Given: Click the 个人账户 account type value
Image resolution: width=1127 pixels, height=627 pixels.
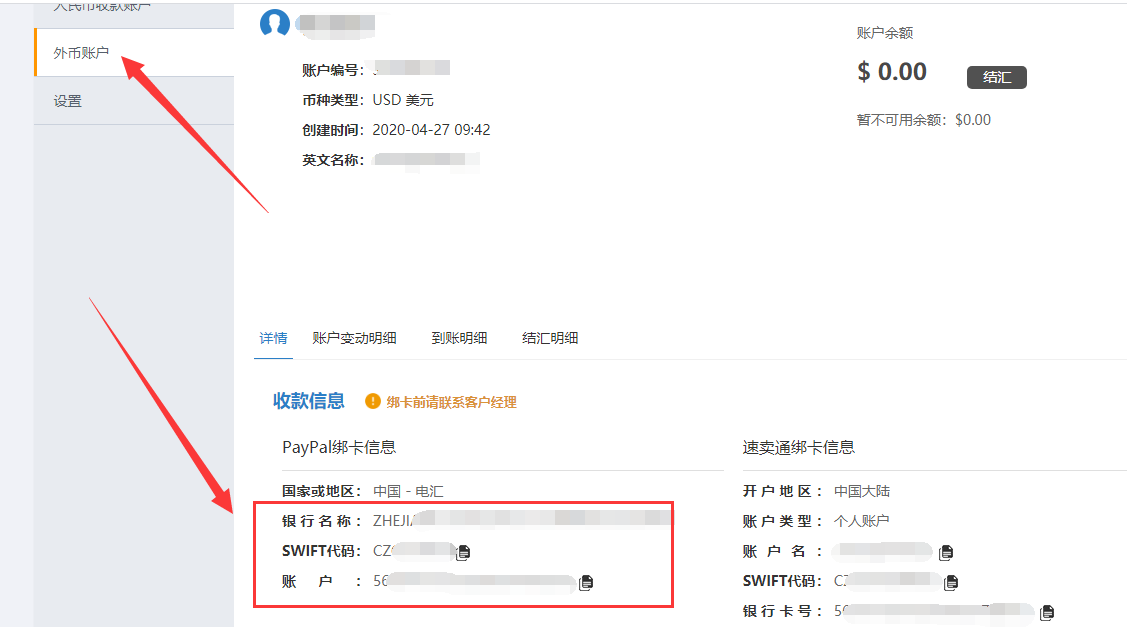Looking at the screenshot, I should [x=861, y=521].
